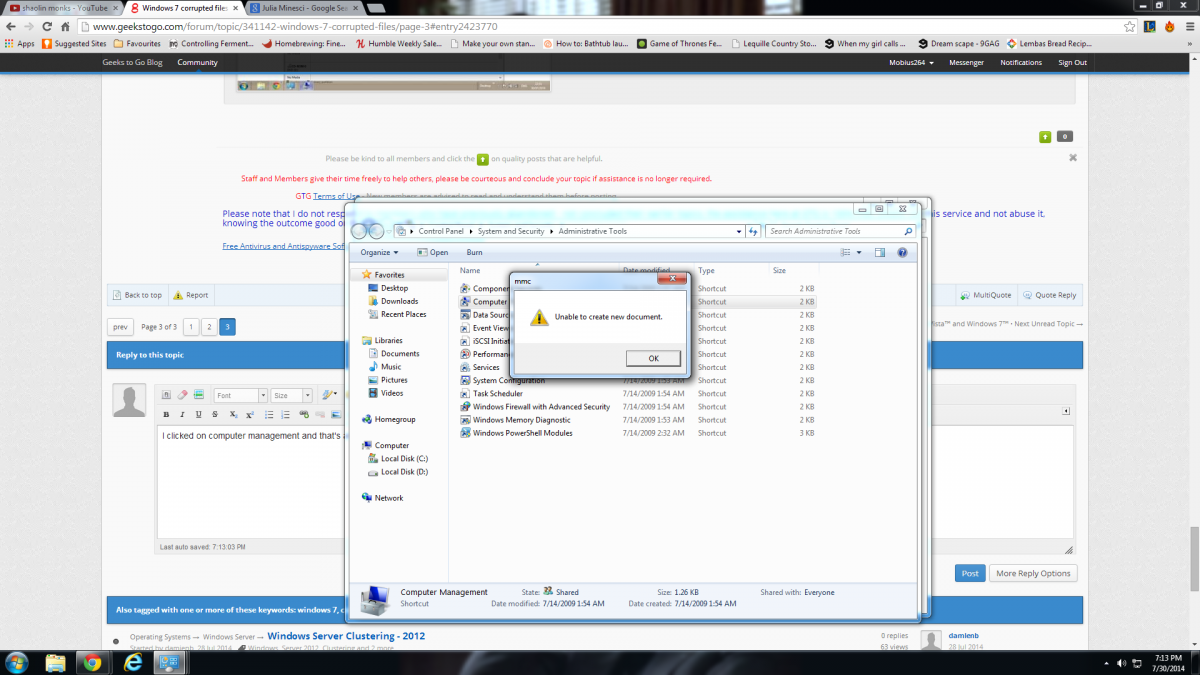Click Burn in the Explorer toolbar
The height and width of the screenshot is (675, 1200).
pos(474,252)
